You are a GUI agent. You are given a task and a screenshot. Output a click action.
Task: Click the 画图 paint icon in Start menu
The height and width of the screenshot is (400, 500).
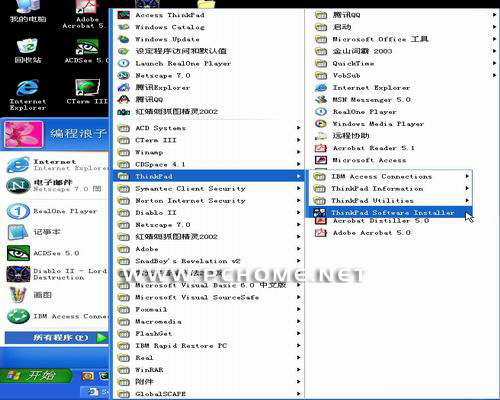point(18,295)
